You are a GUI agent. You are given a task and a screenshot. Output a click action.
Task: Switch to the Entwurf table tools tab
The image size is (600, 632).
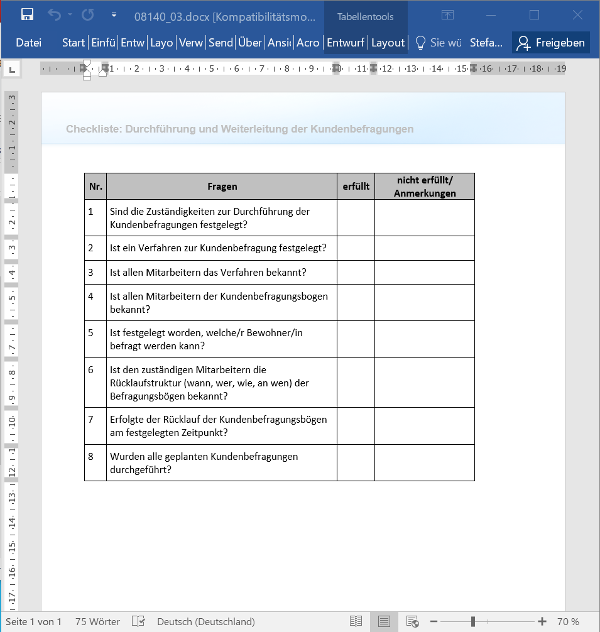coord(345,43)
